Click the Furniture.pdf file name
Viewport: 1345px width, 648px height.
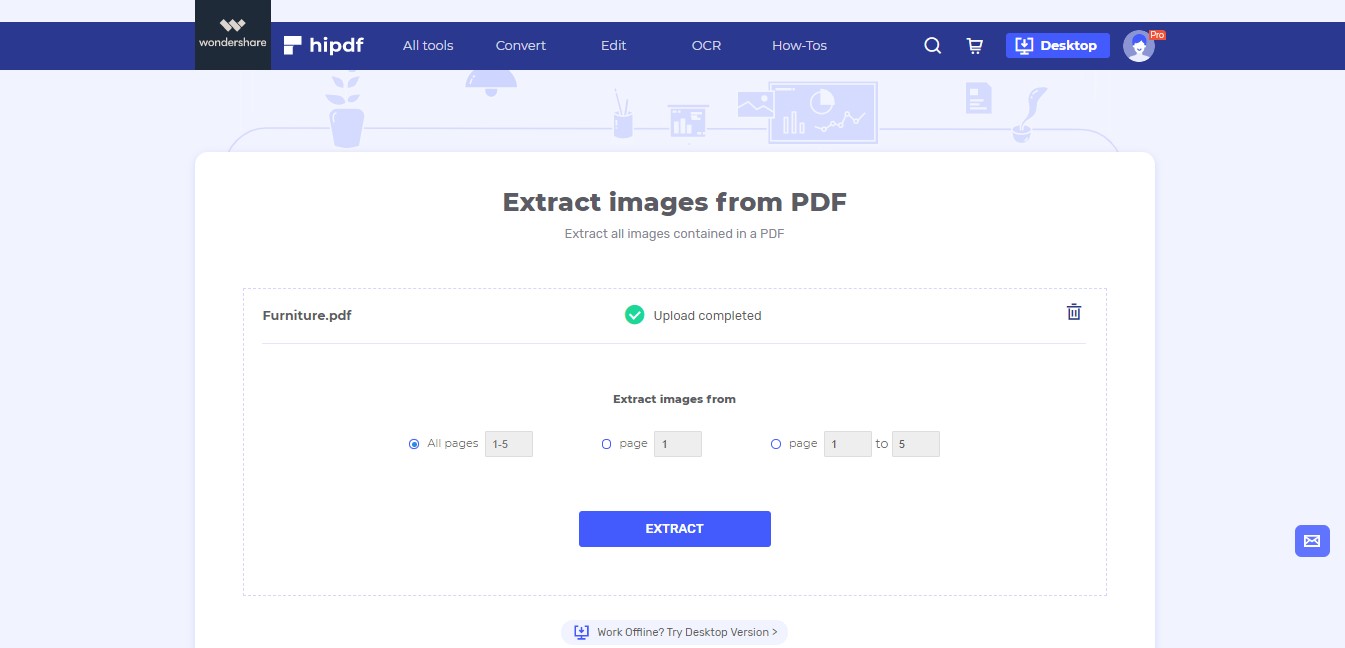pos(307,316)
